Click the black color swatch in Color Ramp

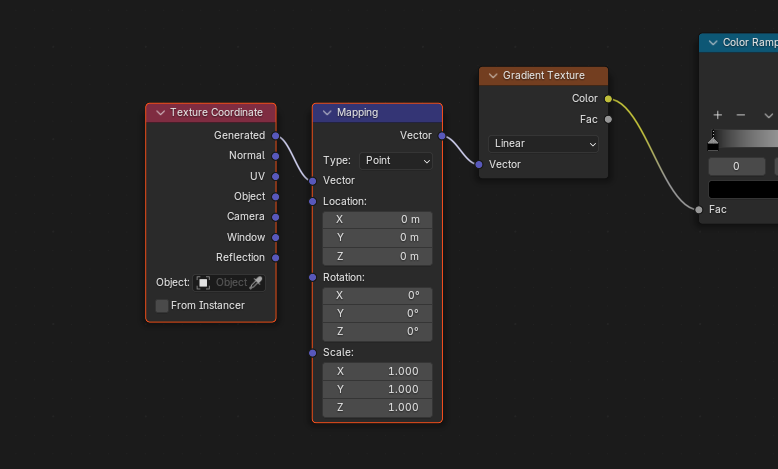tap(743, 190)
